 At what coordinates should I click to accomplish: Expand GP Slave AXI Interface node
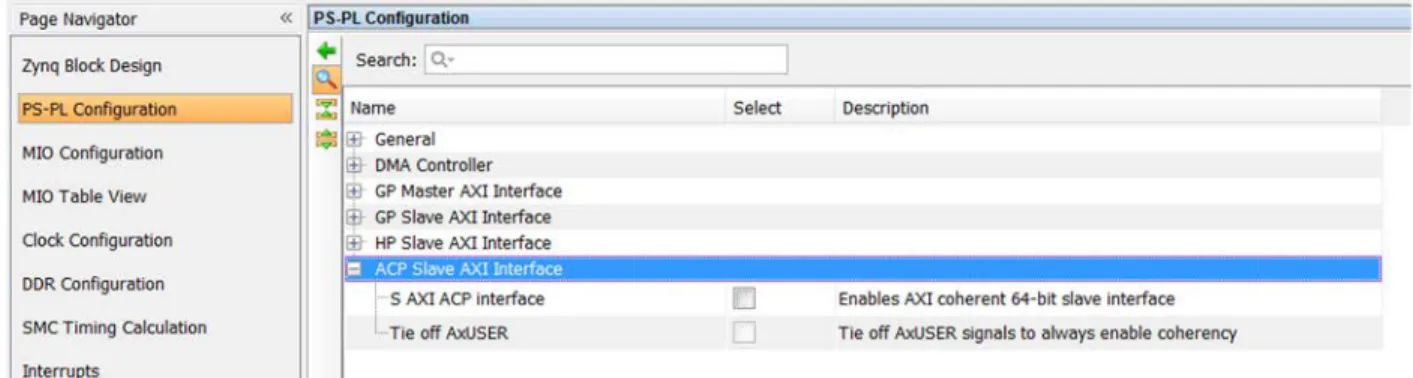(354, 217)
